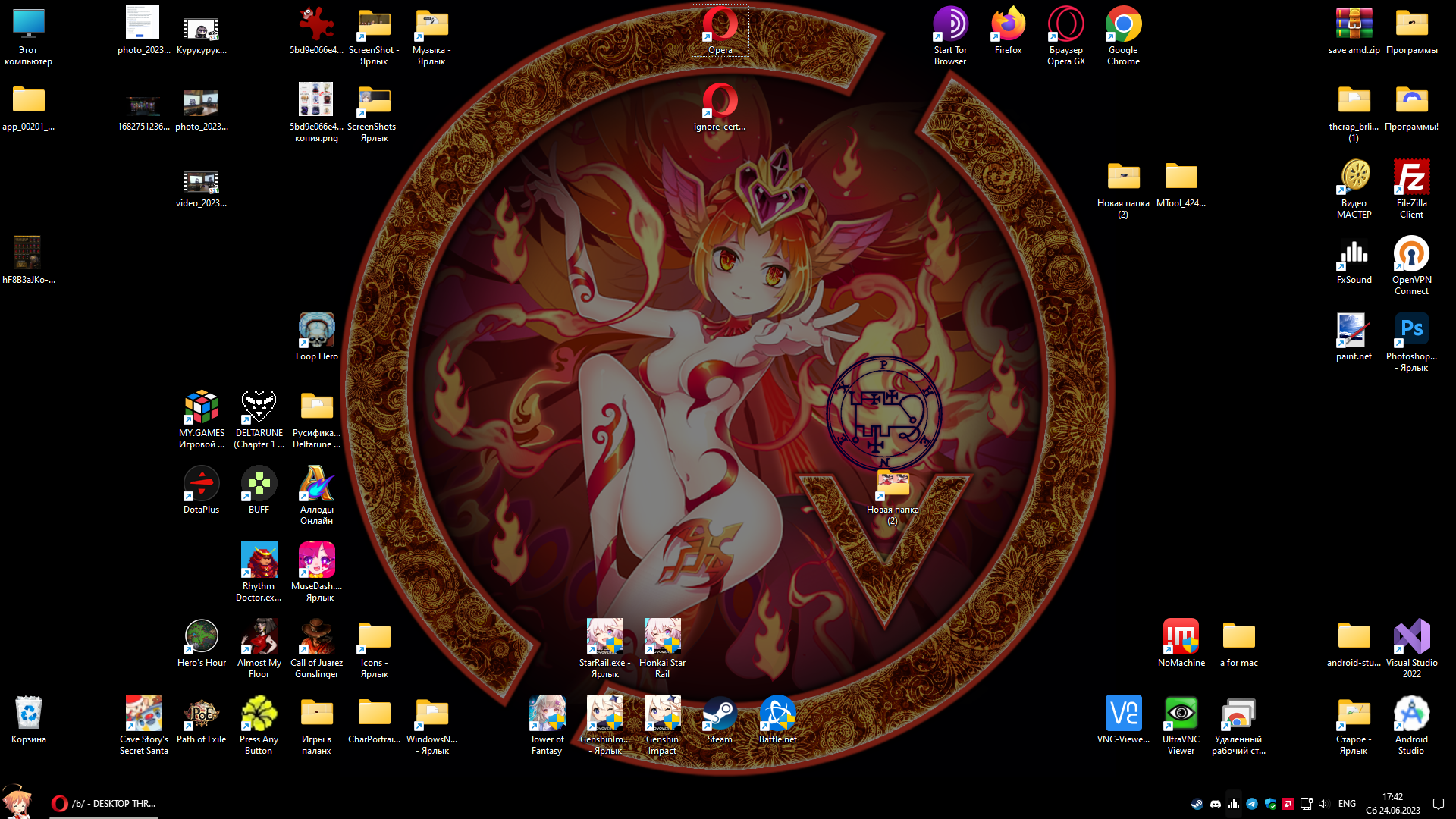Open the Telegram tray icon
Screen dimensions: 1456x819
click(1252, 804)
